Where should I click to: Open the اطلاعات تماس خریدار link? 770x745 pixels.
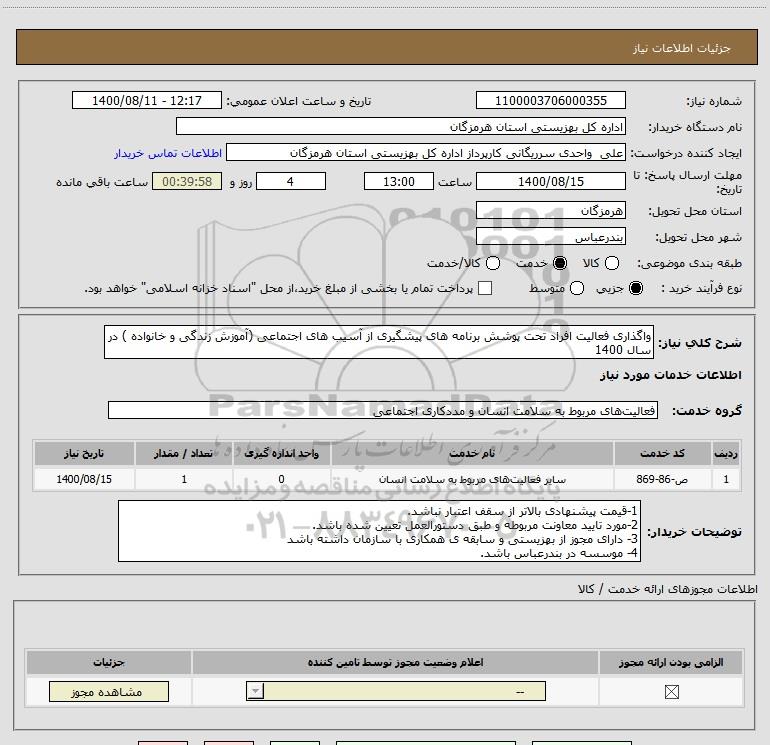point(168,153)
